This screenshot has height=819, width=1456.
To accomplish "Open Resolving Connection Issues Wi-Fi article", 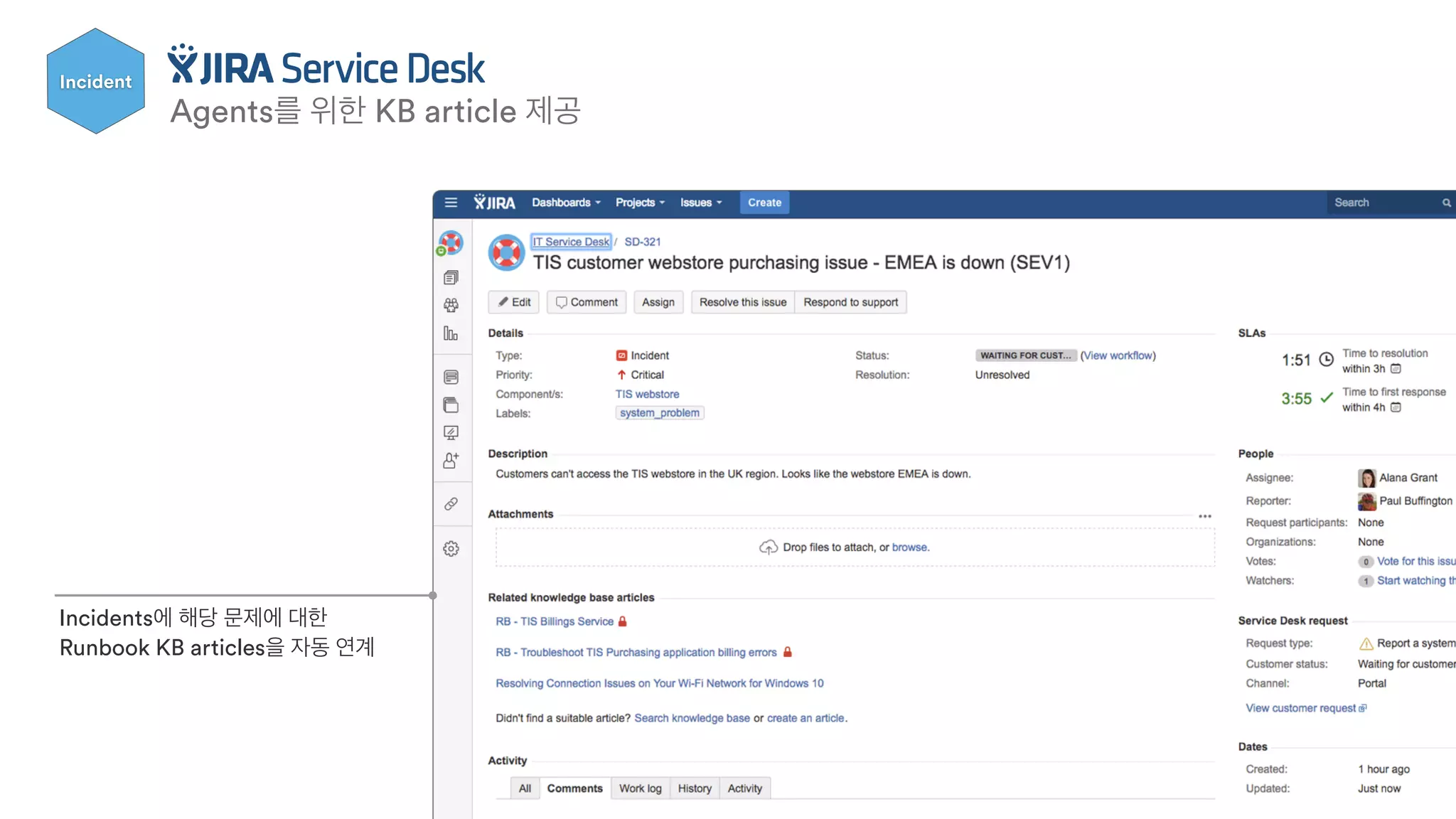I will (660, 683).
